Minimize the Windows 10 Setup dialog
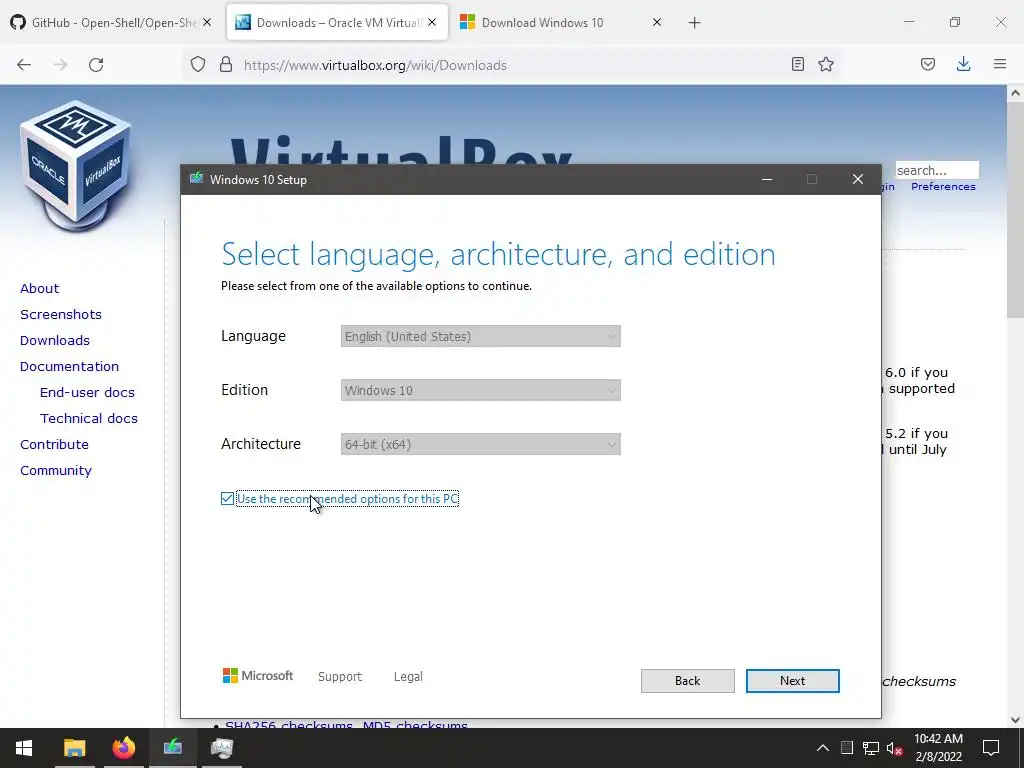The width and height of the screenshot is (1024, 768). point(767,180)
